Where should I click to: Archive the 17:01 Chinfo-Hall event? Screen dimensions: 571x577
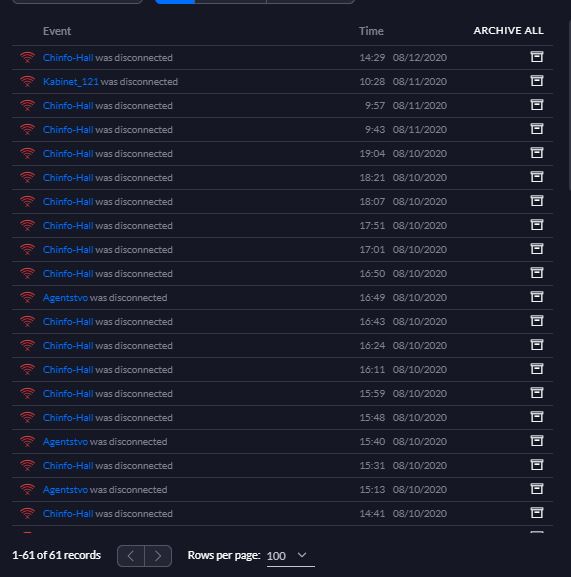coord(537,249)
